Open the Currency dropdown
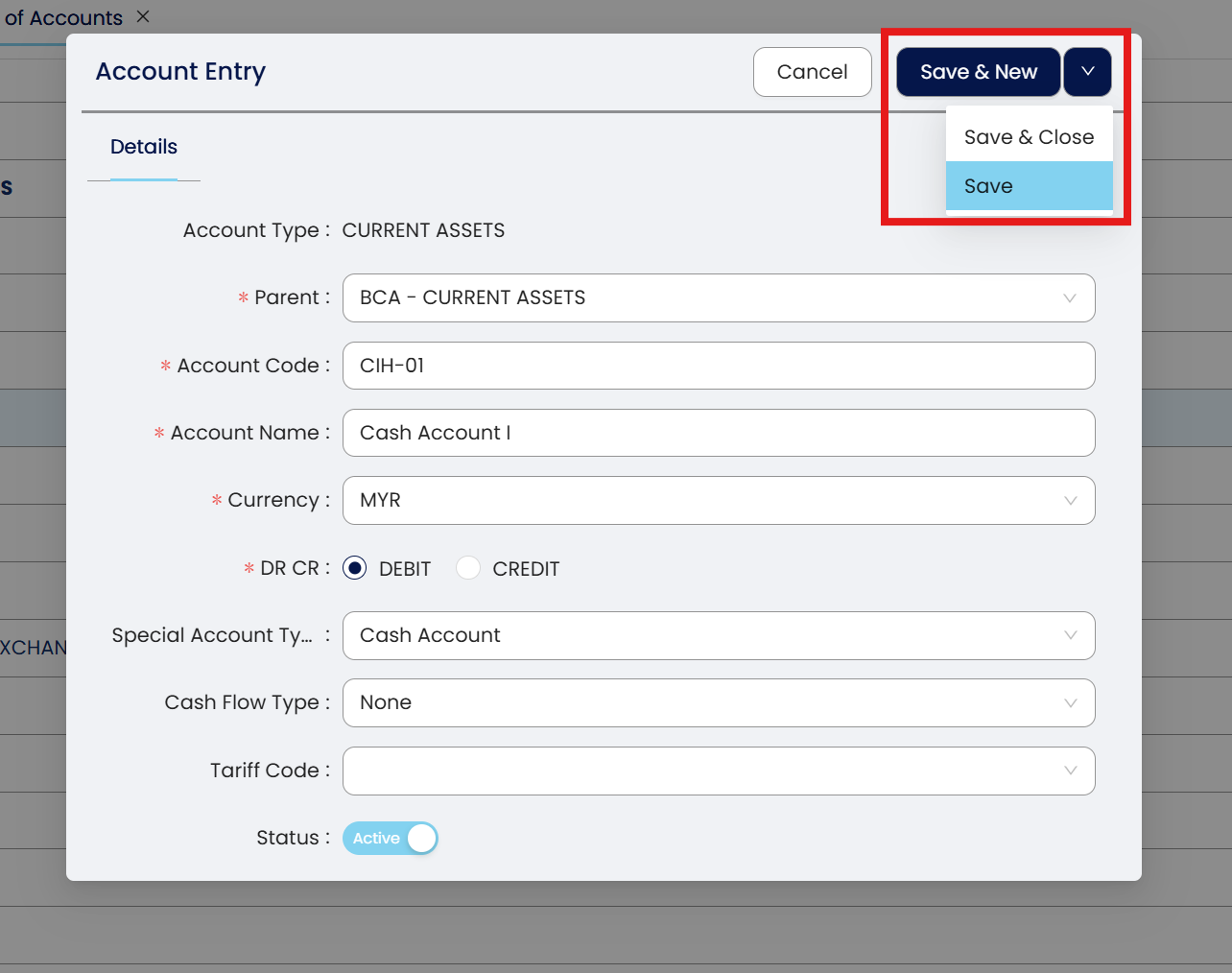This screenshot has height=973, width=1232. tap(718, 500)
